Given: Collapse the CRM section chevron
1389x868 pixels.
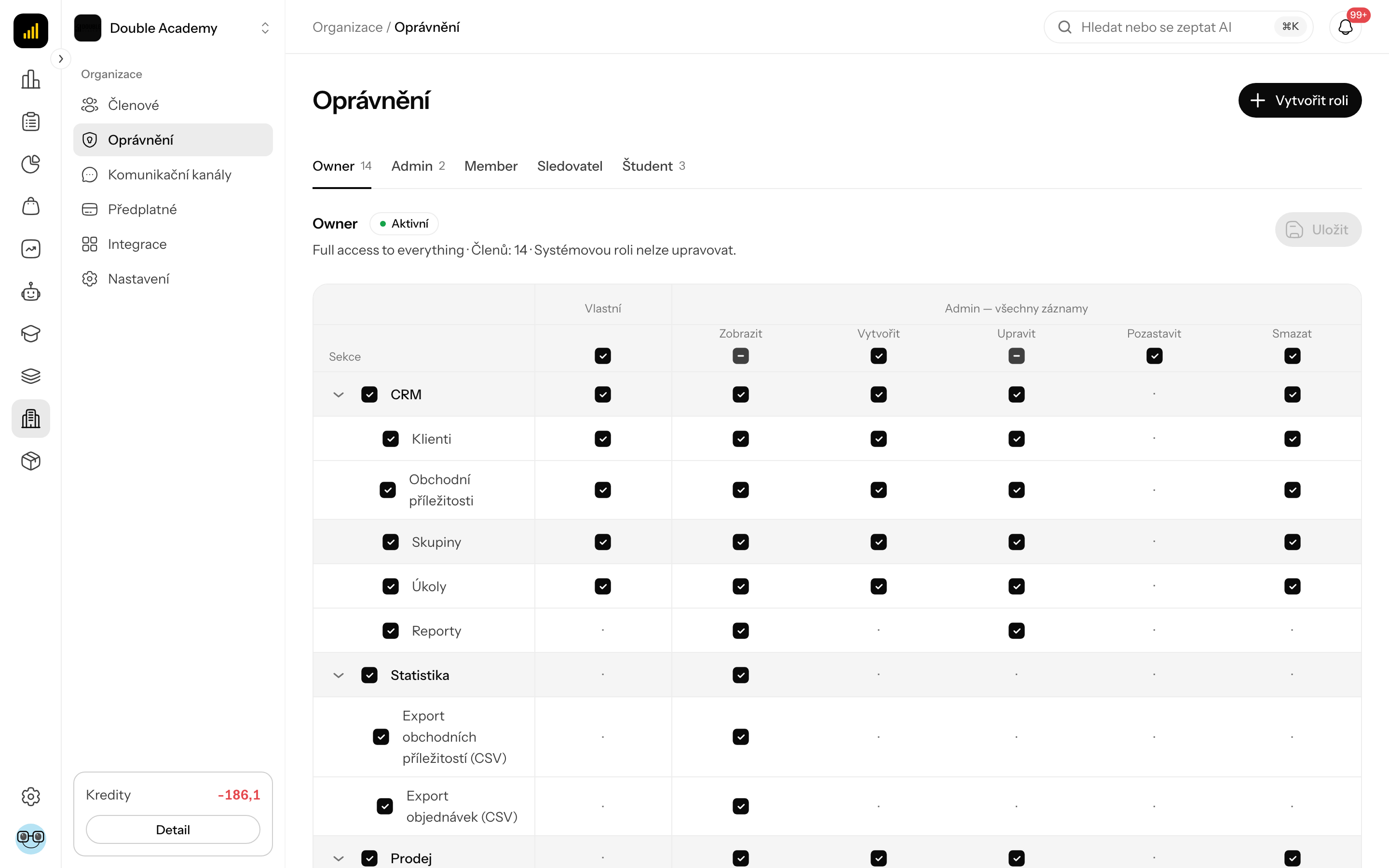Looking at the screenshot, I should click(338, 395).
